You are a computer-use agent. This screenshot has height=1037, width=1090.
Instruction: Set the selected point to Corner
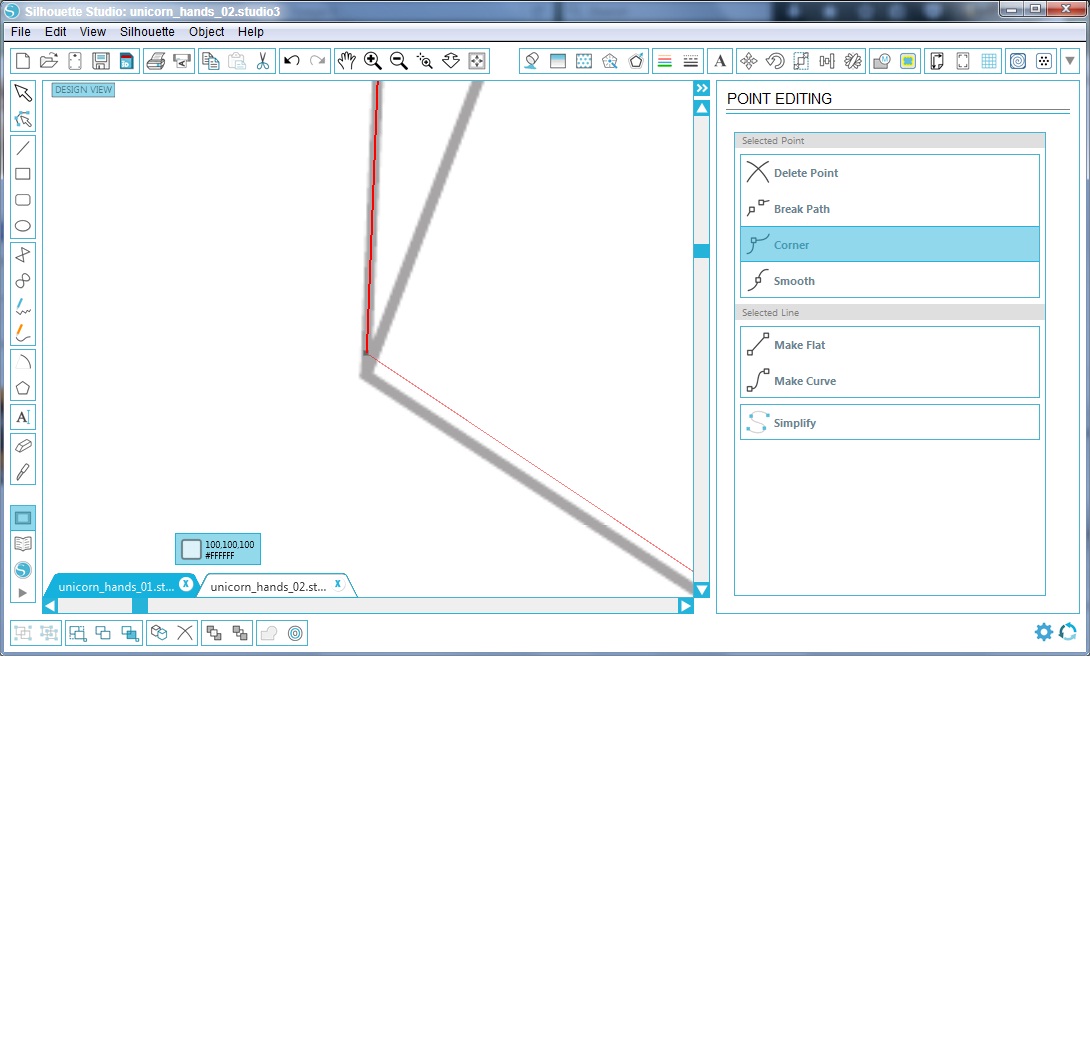click(x=890, y=245)
